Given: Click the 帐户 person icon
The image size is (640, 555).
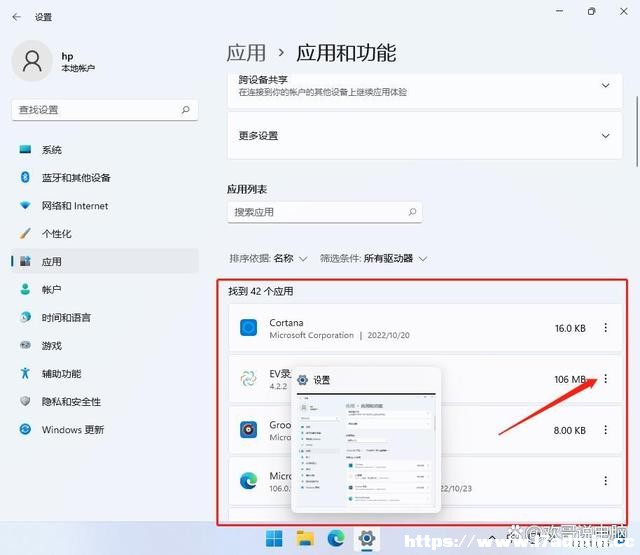Looking at the screenshot, I should (x=25, y=289).
